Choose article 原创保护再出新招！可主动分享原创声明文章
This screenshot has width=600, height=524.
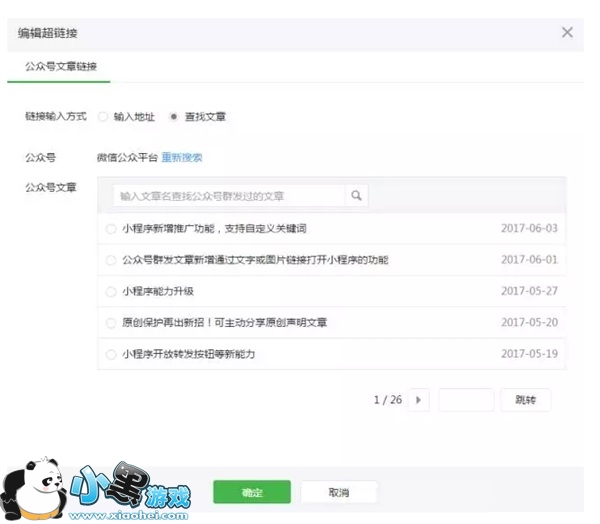111,323
